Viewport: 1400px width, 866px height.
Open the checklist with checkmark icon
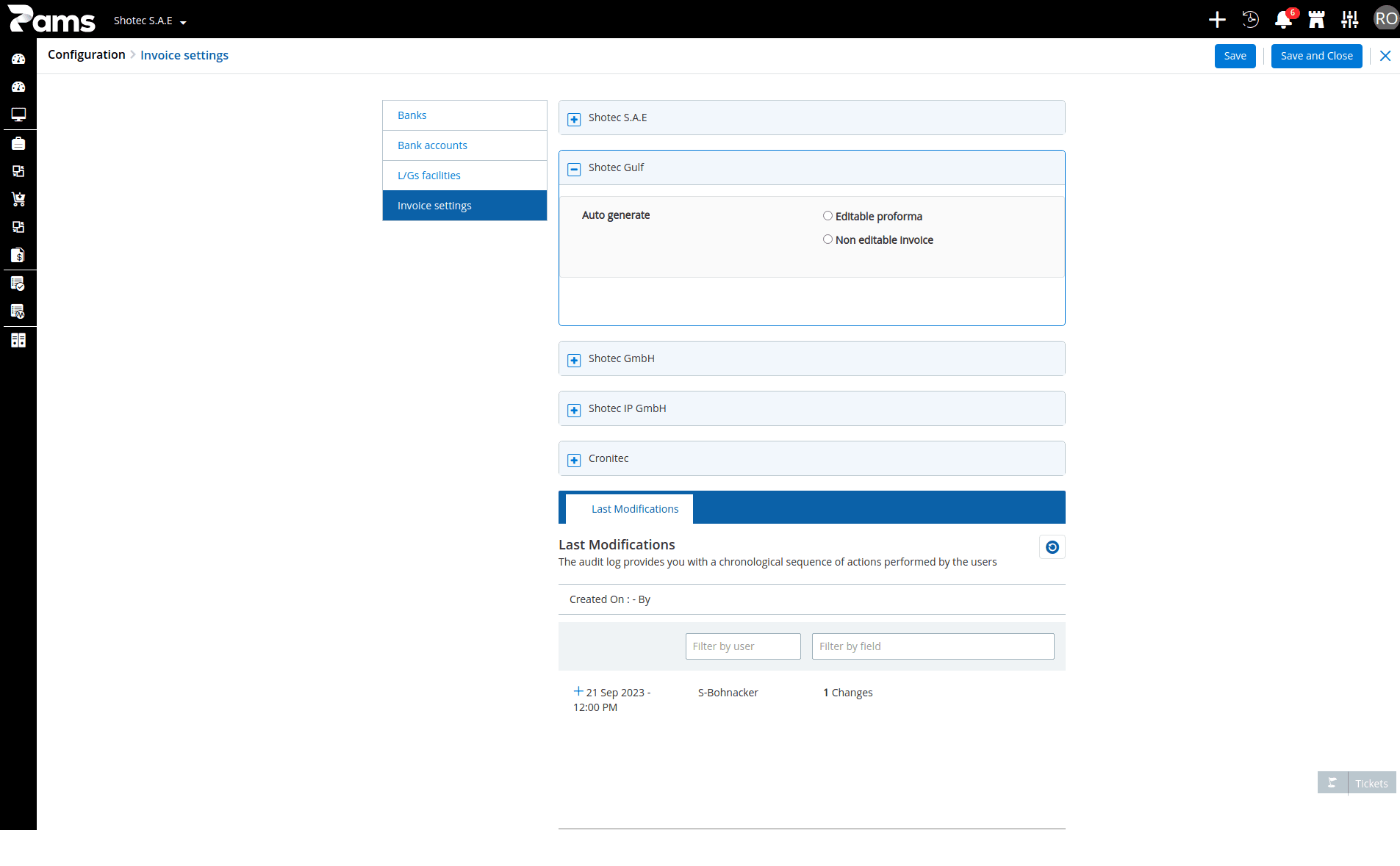18,283
